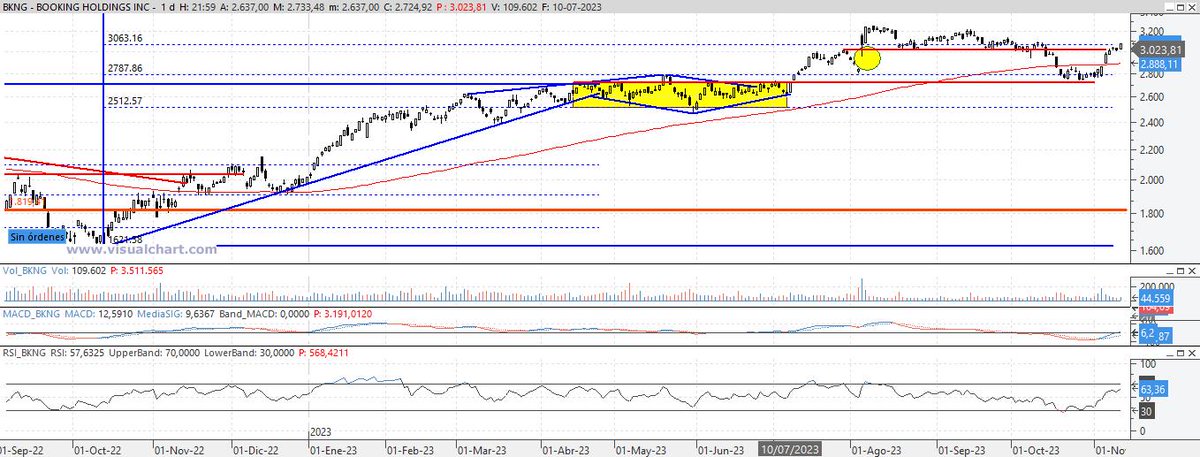Click the RSI lower band tag 30

(x=1148, y=412)
